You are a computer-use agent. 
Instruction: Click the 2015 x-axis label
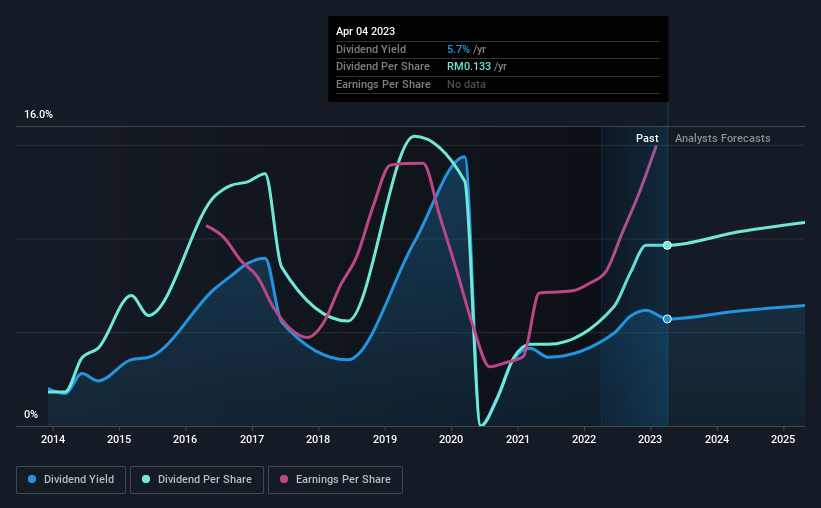[x=119, y=439]
